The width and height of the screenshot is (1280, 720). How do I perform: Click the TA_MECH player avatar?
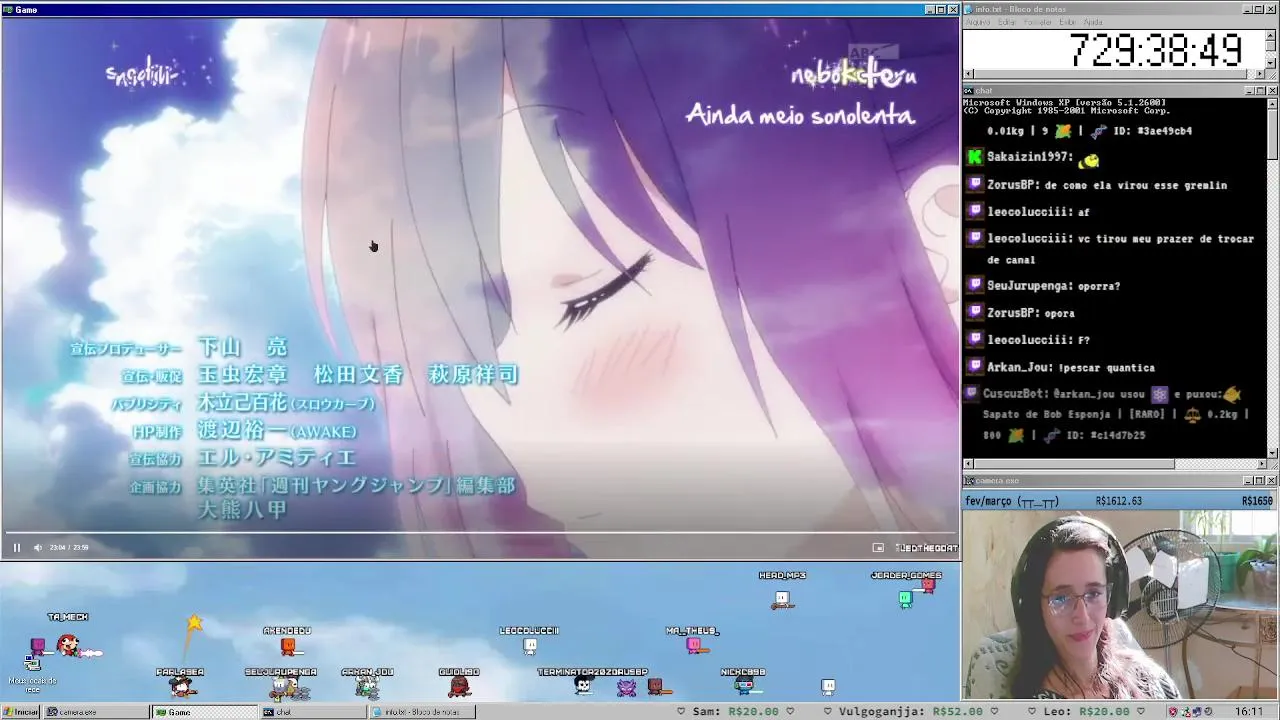tap(67, 646)
